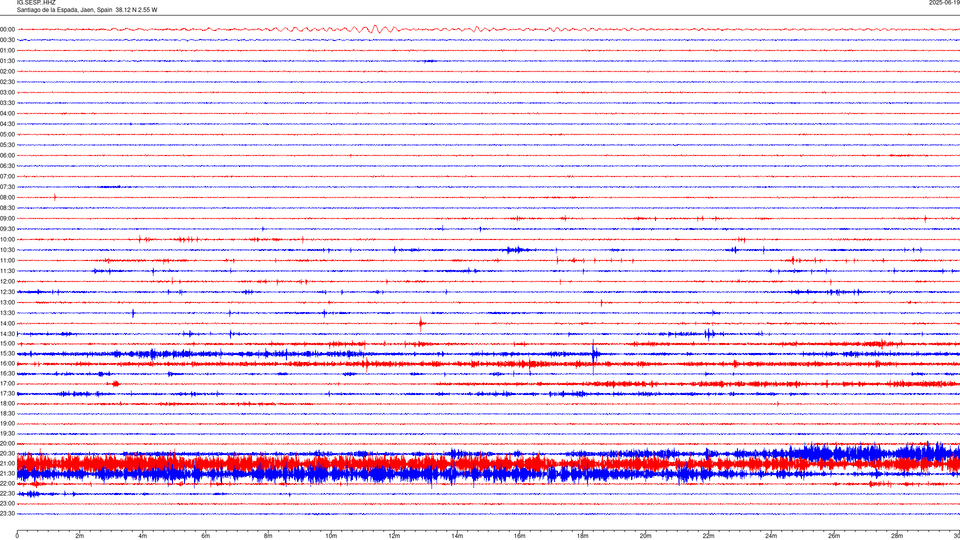Click the 09:30 time label

[7, 229]
